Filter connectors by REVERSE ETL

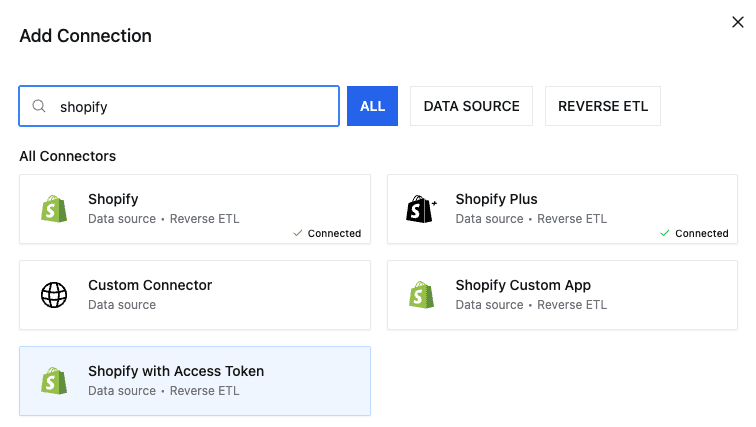(603, 106)
